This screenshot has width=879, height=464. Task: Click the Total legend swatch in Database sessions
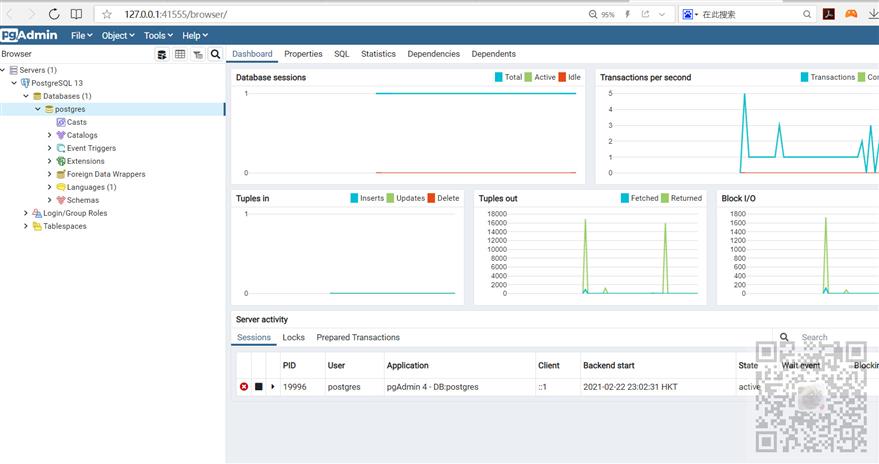[498, 77]
